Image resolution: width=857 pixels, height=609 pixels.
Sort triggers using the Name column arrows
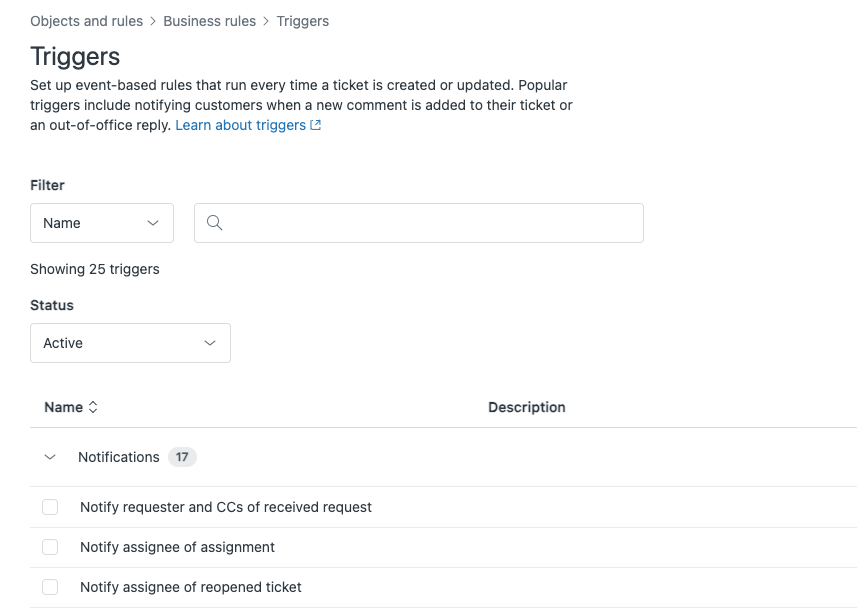pos(92,407)
